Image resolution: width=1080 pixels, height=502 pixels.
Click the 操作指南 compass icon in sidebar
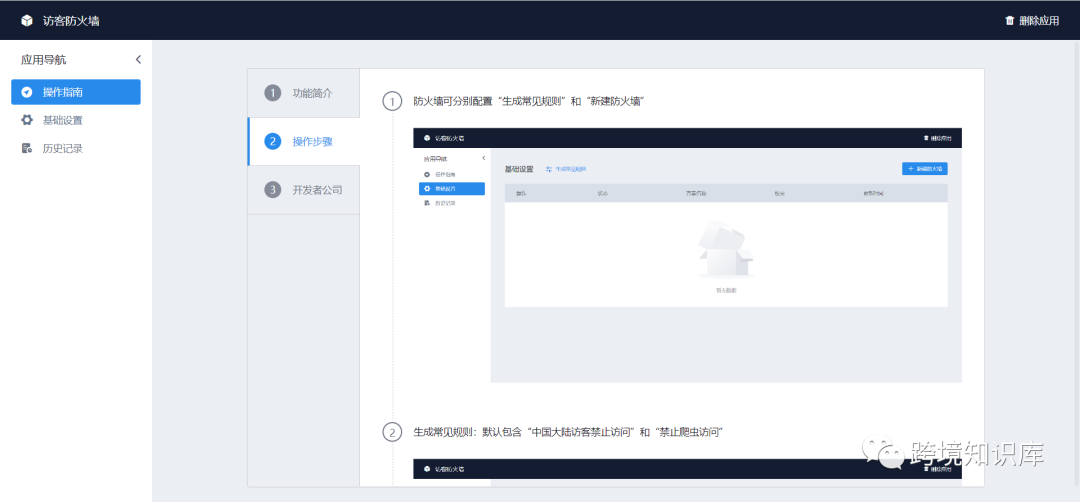click(x=27, y=92)
